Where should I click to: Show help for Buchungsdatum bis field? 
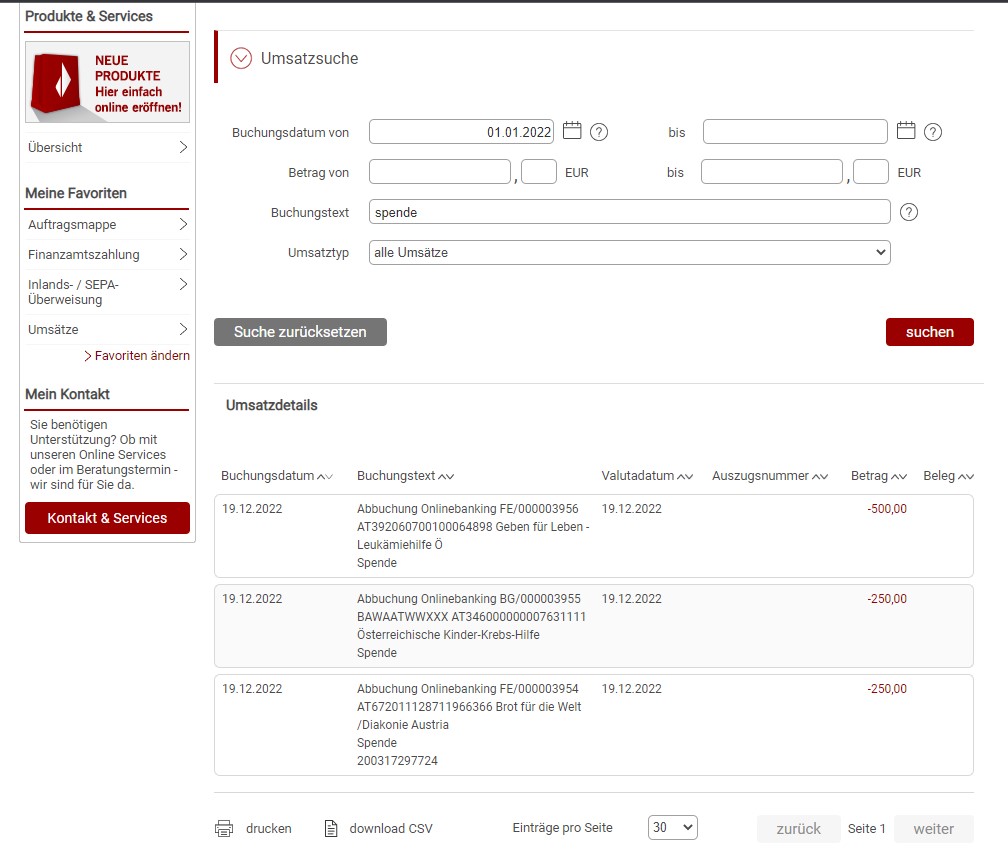tap(933, 132)
